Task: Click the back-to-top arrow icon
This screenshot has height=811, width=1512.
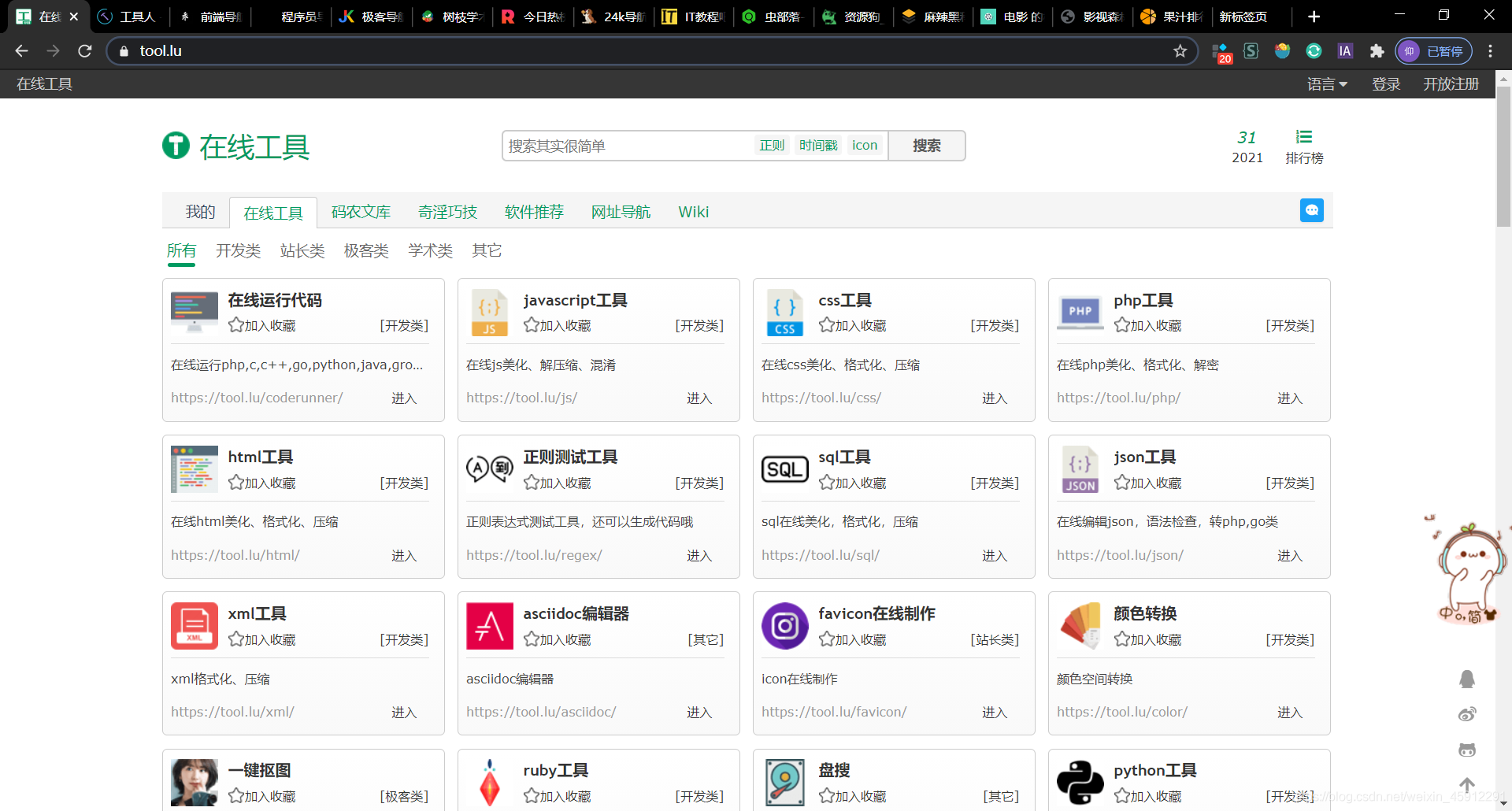Action: tap(1467, 785)
